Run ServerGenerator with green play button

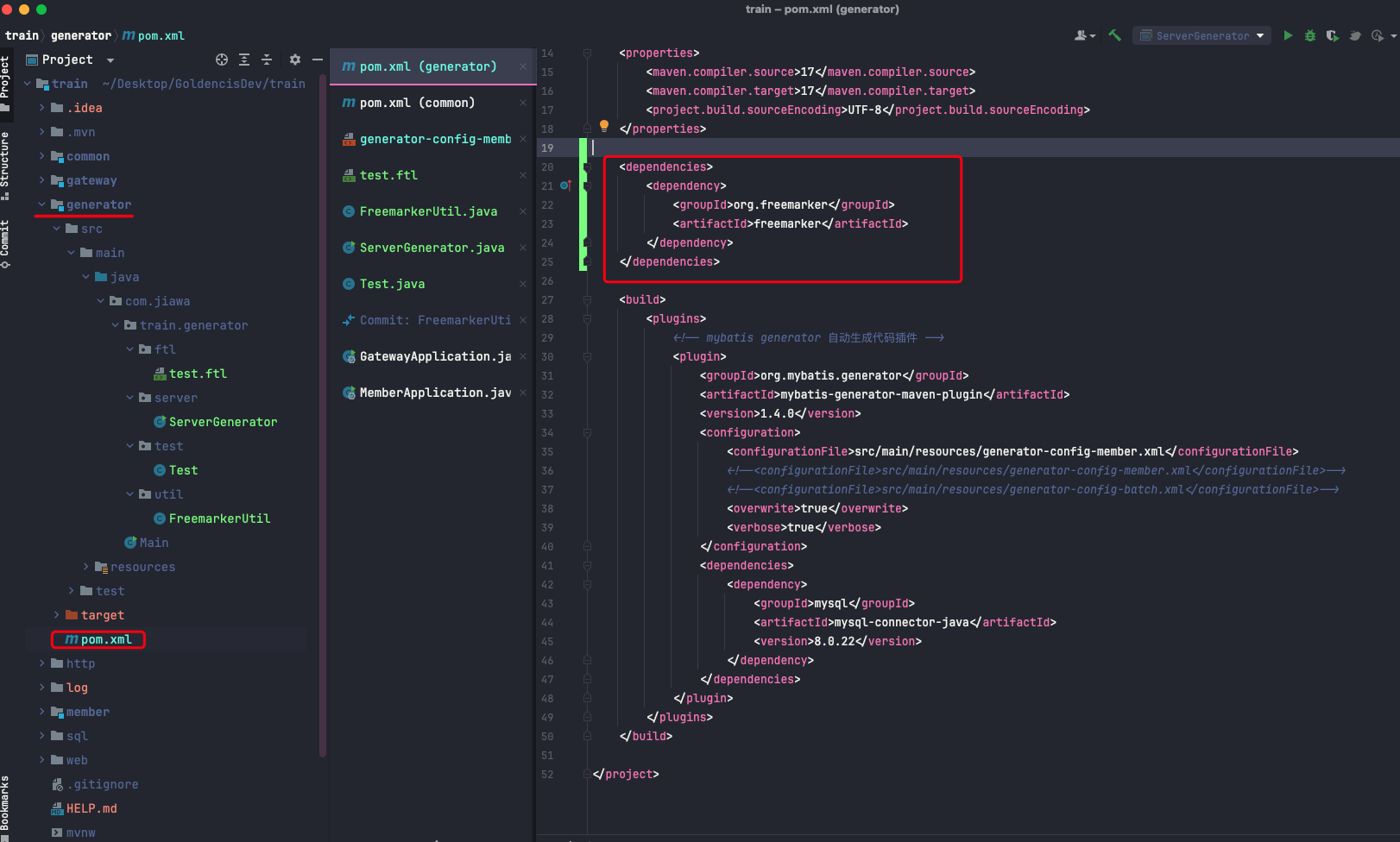pyautogui.click(x=1288, y=35)
